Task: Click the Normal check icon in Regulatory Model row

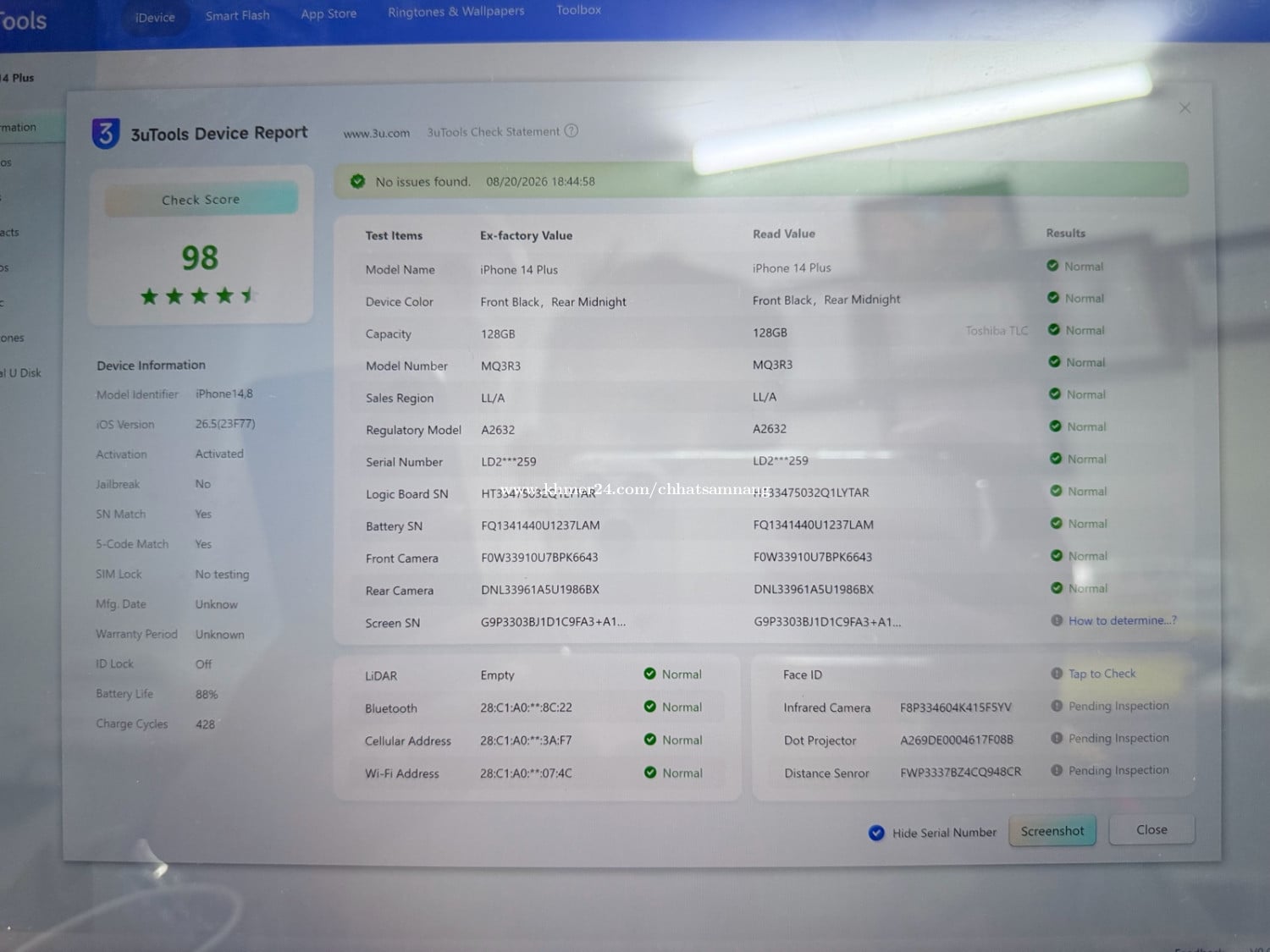Action: click(x=1056, y=426)
